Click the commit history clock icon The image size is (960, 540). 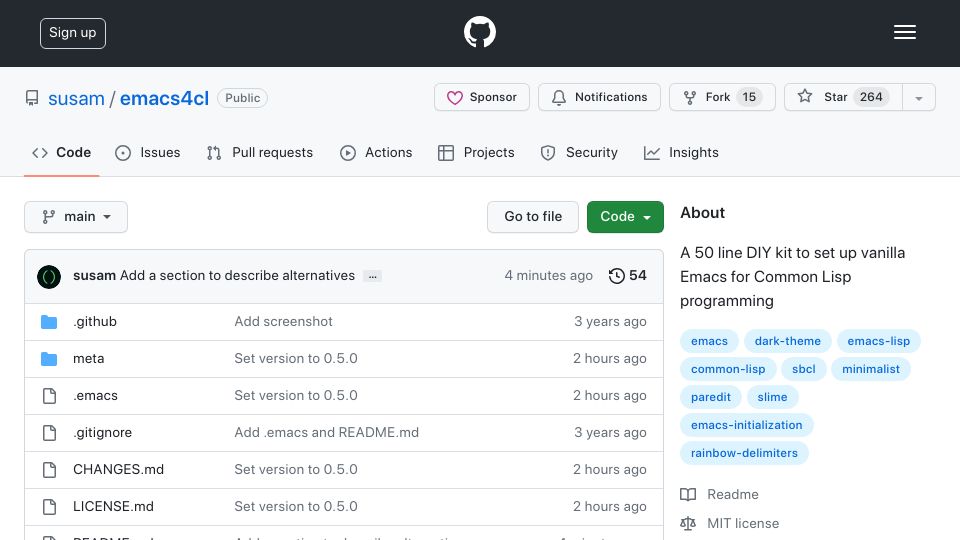tap(617, 276)
